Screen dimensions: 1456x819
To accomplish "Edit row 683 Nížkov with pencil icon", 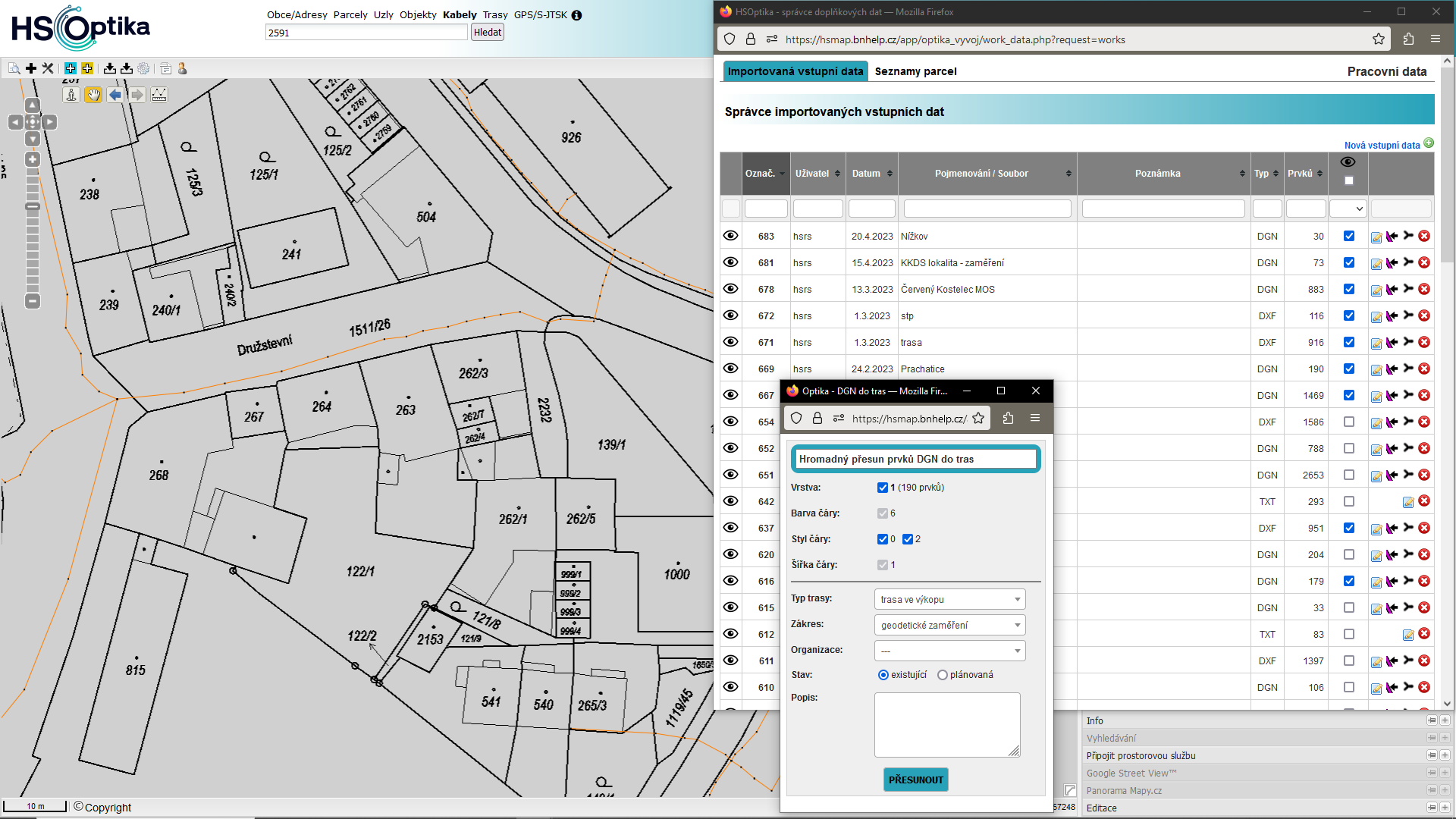I will (x=1376, y=237).
